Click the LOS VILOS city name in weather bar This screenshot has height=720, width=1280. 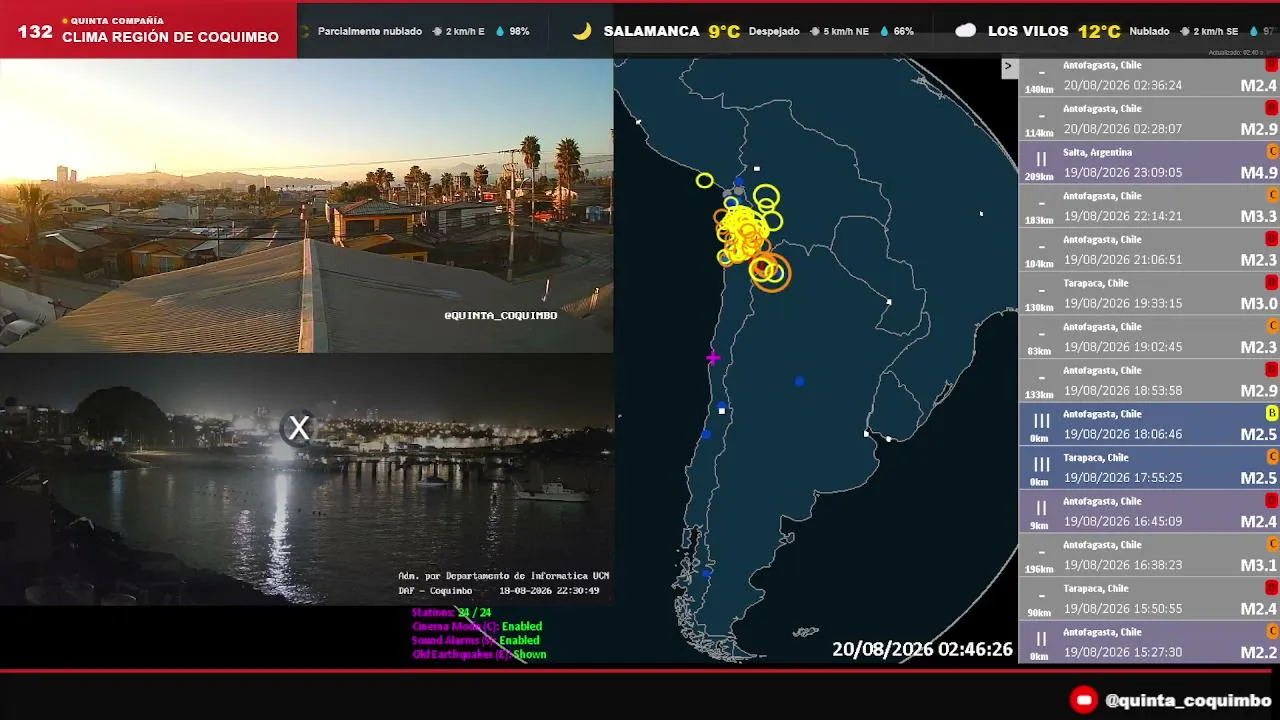click(x=1029, y=31)
